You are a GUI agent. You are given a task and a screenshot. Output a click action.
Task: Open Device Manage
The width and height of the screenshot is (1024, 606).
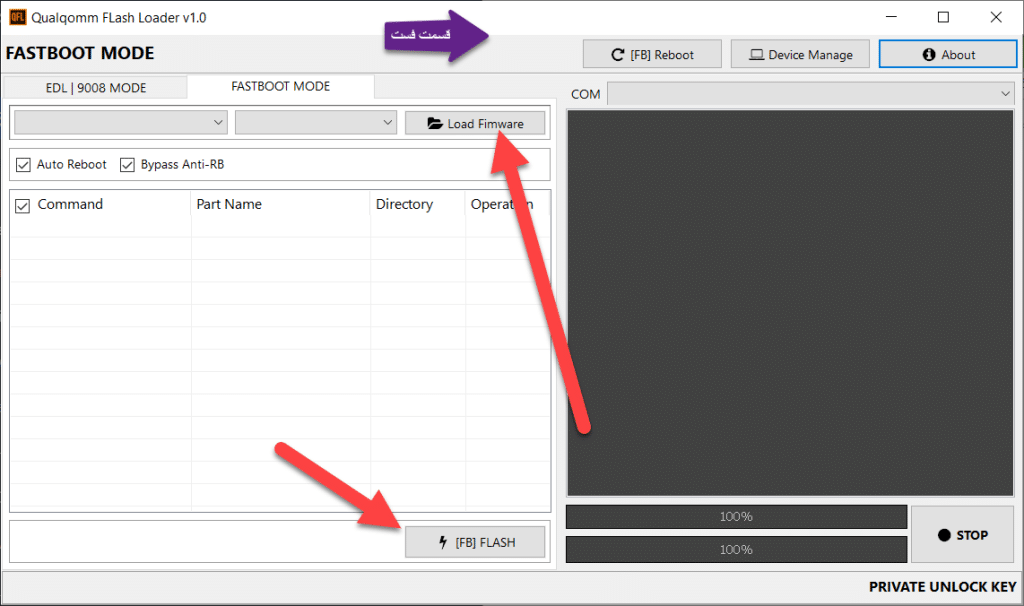(800, 55)
